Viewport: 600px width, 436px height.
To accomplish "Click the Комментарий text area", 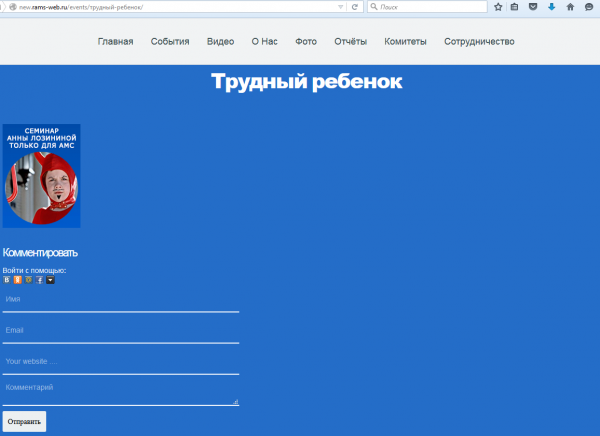I will click(121, 392).
